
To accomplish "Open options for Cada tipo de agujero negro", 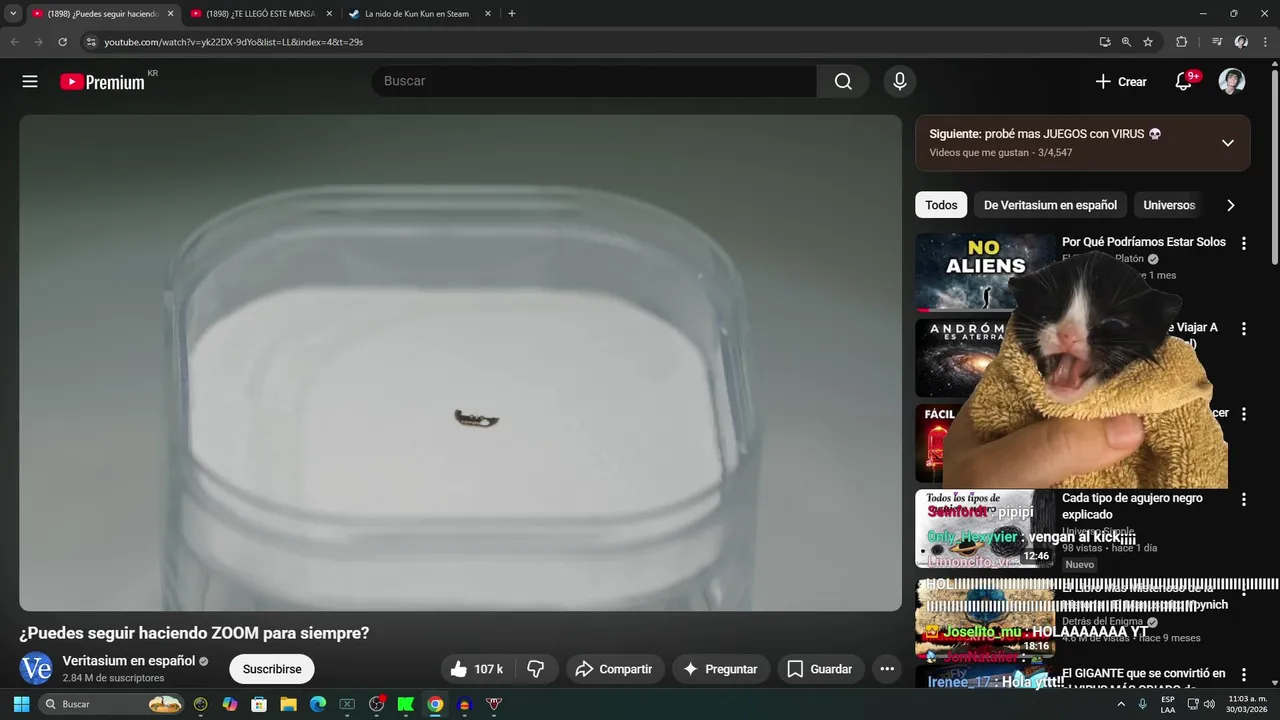I will (x=1244, y=499).
